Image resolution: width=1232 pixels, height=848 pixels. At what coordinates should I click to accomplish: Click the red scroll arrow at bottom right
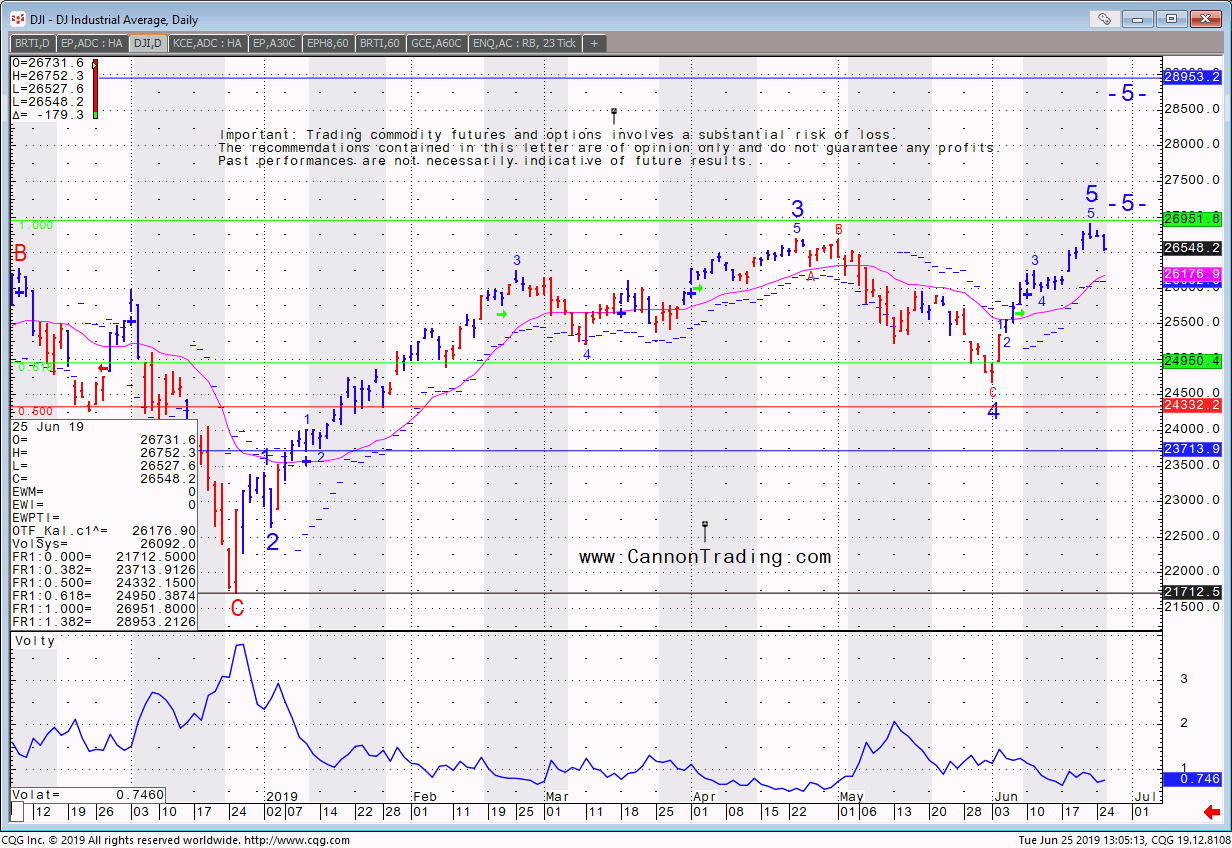[x=1212, y=811]
